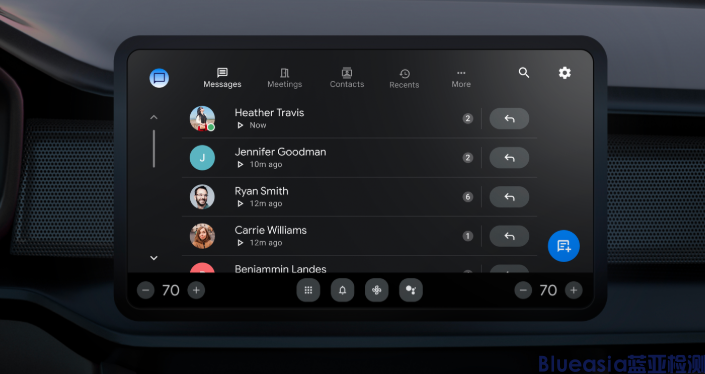Switch to the Meetings tab
The image size is (705, 374).
[x=285, y=78]
